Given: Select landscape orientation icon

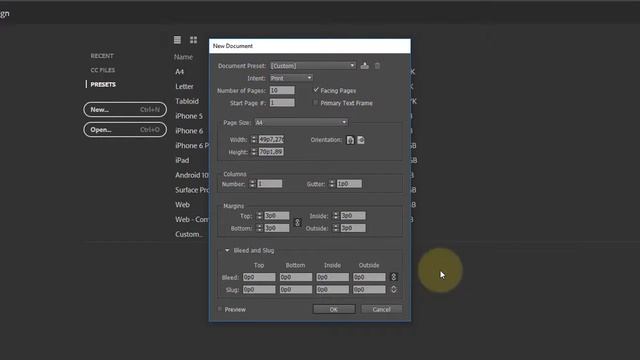Looking at the screenshot, I should [361, 140].
